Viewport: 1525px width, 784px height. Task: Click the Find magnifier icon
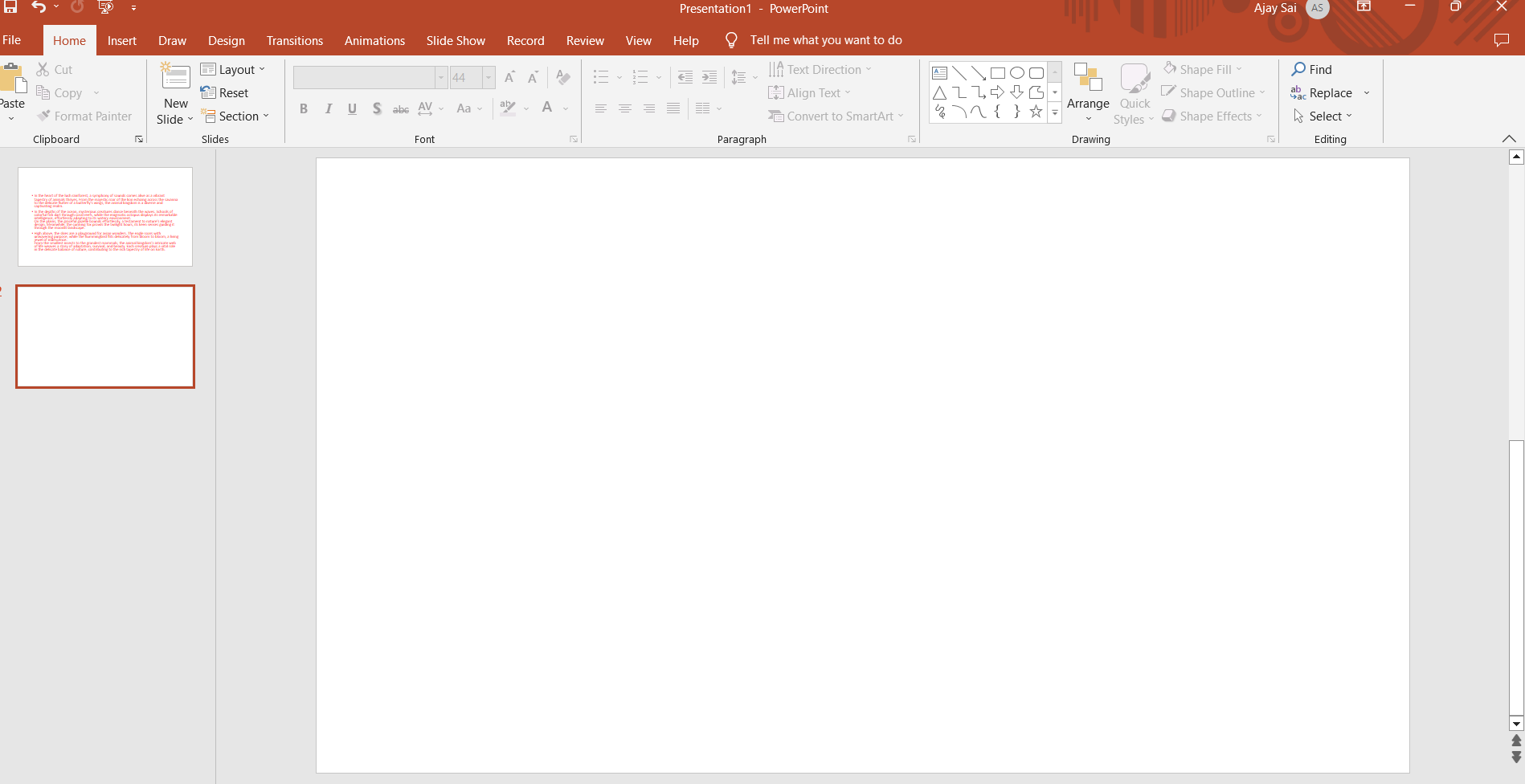(x=1298, y=69)
